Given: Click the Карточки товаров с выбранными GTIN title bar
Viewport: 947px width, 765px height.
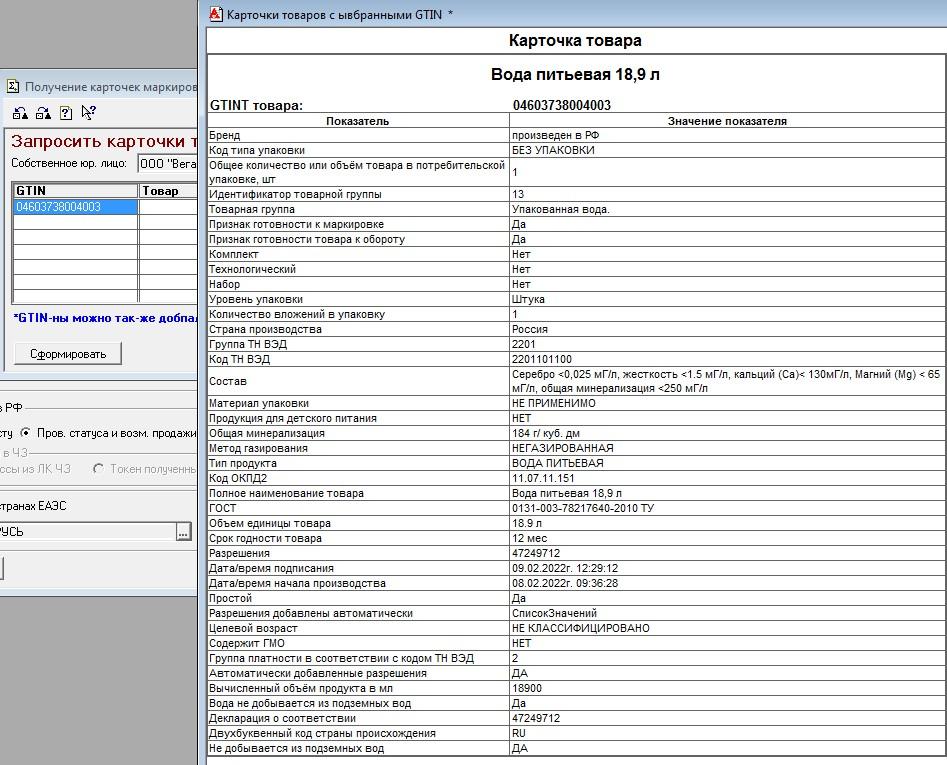Looking at the screenshot, I should click(340, 14).
